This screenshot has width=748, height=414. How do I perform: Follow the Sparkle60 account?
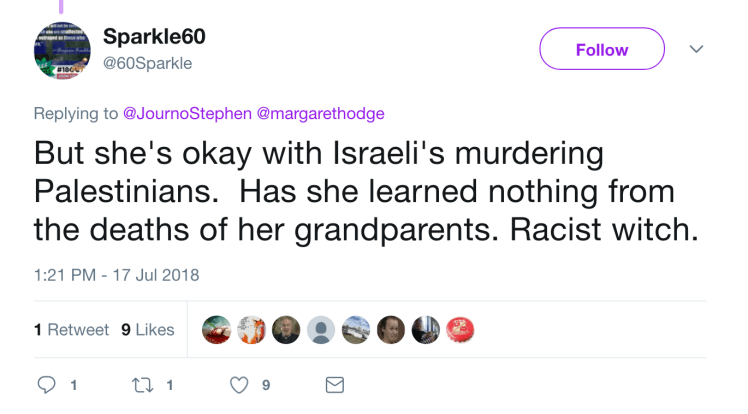coord(602,49)
